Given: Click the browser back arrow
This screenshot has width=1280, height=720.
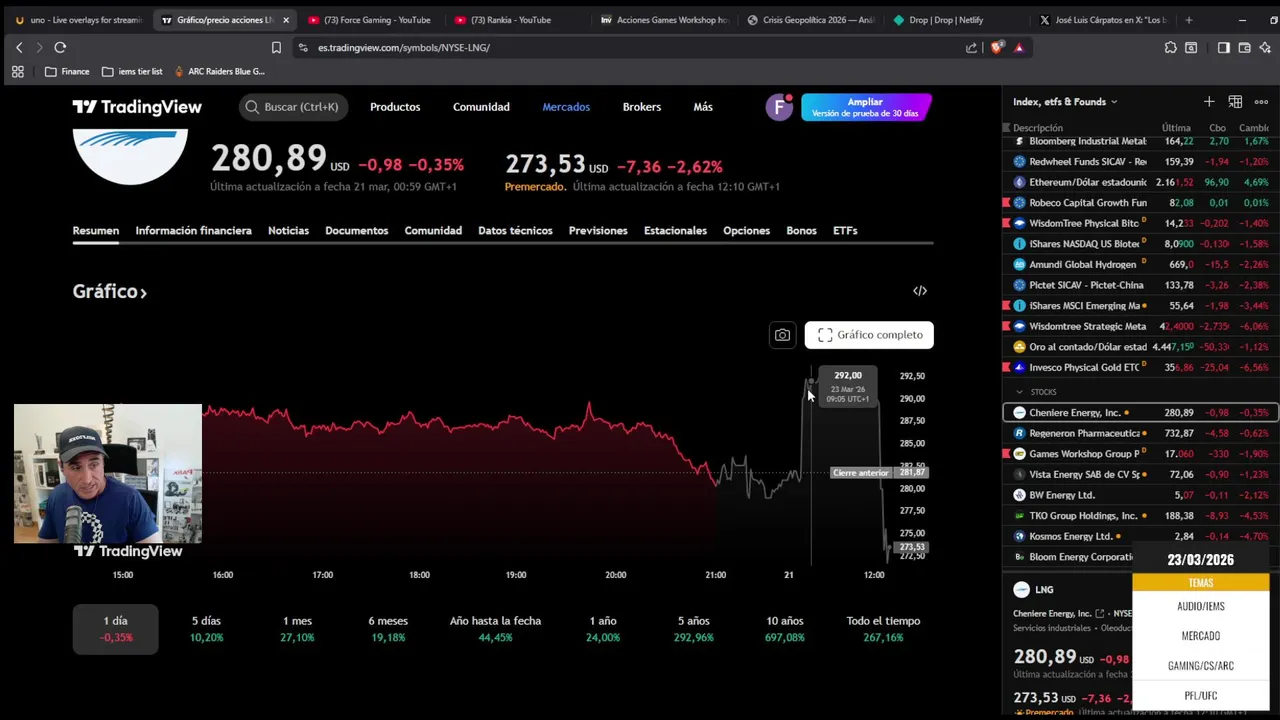Looking at the screenshot, I should coord(19,47).
